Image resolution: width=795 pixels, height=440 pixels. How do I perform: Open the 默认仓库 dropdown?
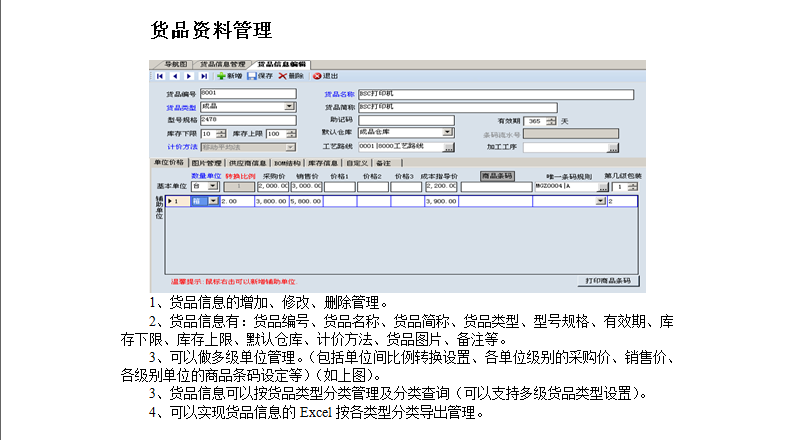click(x=449, y=133)
